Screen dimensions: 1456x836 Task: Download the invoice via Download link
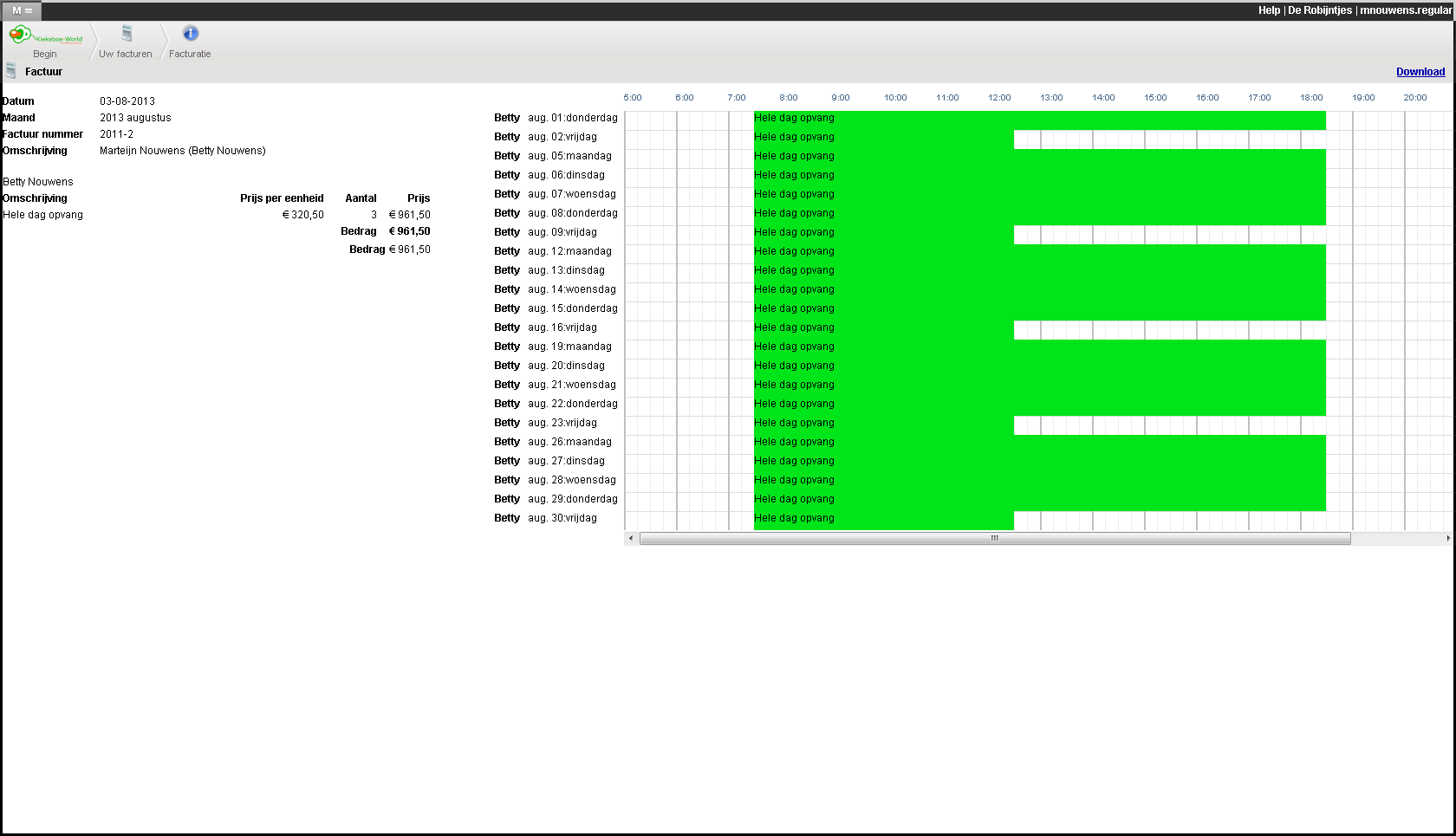(1420, 72)
